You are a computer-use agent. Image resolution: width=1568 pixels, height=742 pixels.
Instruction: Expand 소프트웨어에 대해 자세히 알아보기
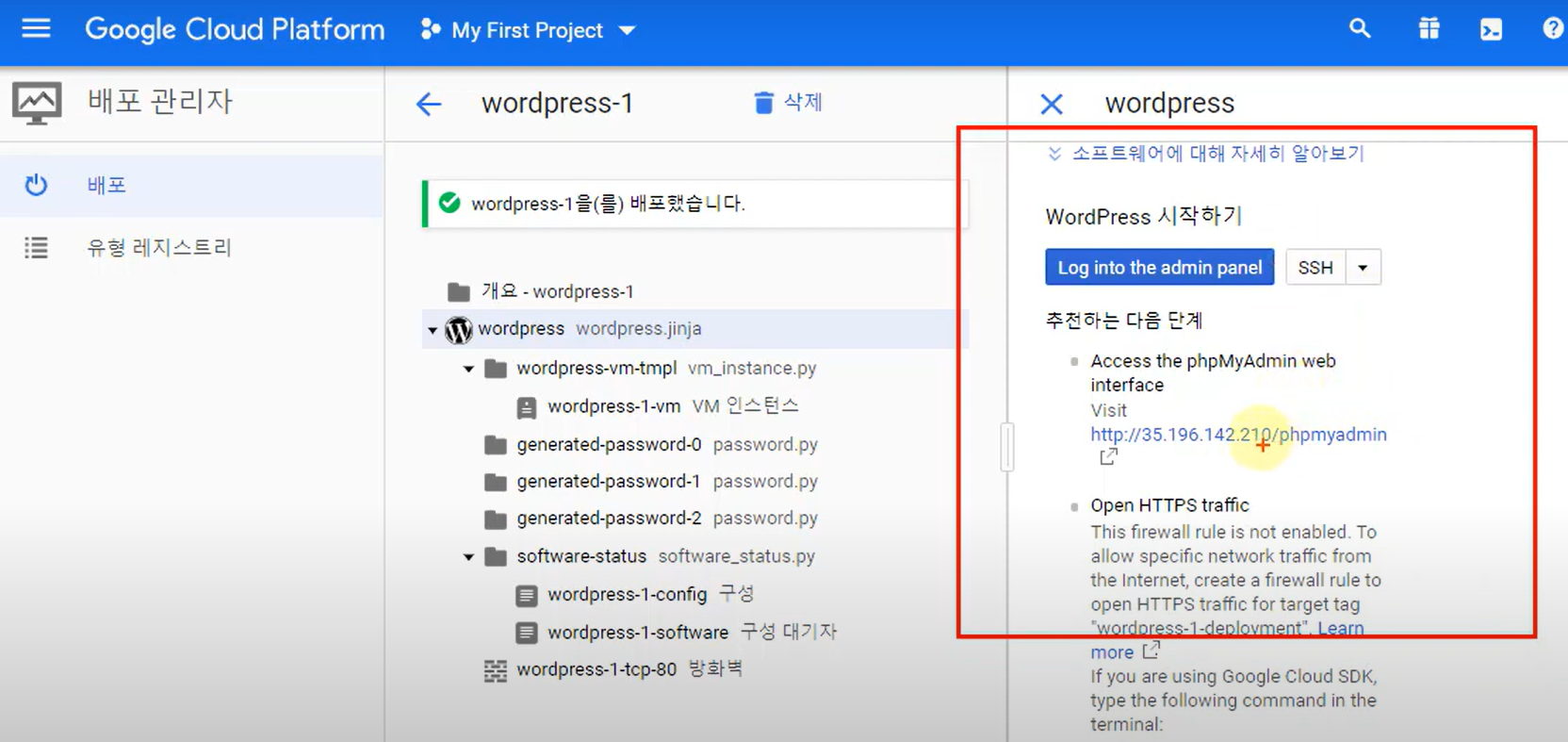[1206, 154]
